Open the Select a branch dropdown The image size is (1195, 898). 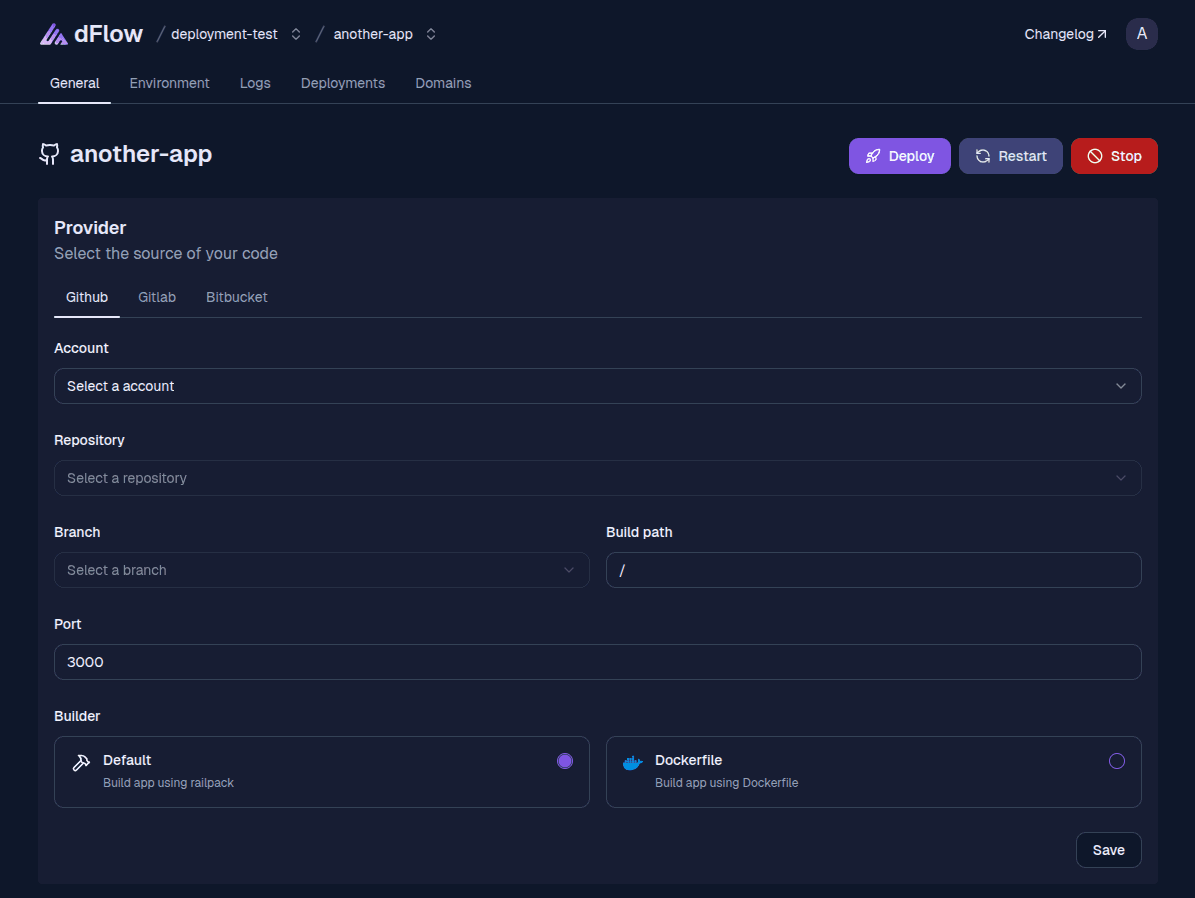click(321, 570)
